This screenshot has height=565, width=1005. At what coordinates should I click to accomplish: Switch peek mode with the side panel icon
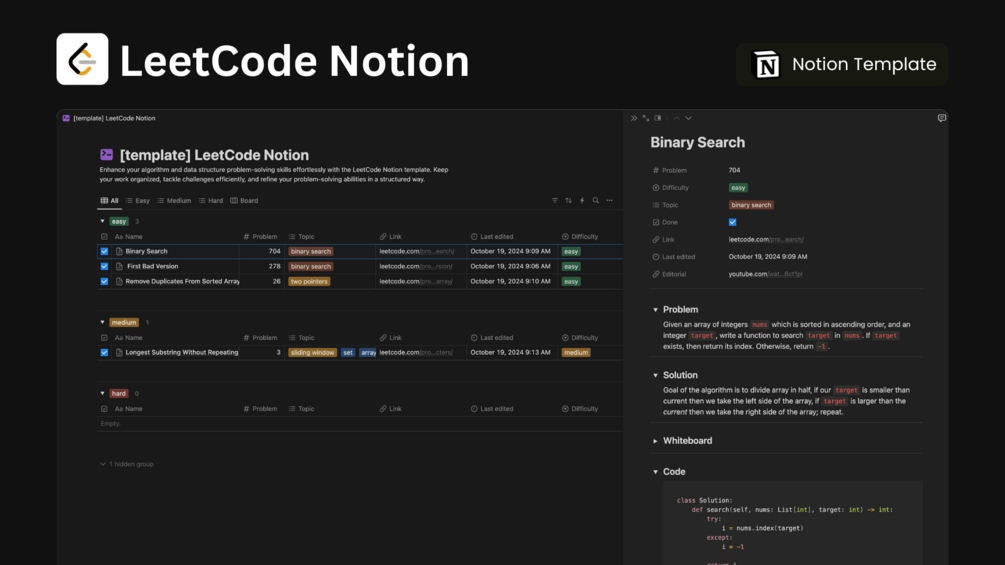point(658,119)
